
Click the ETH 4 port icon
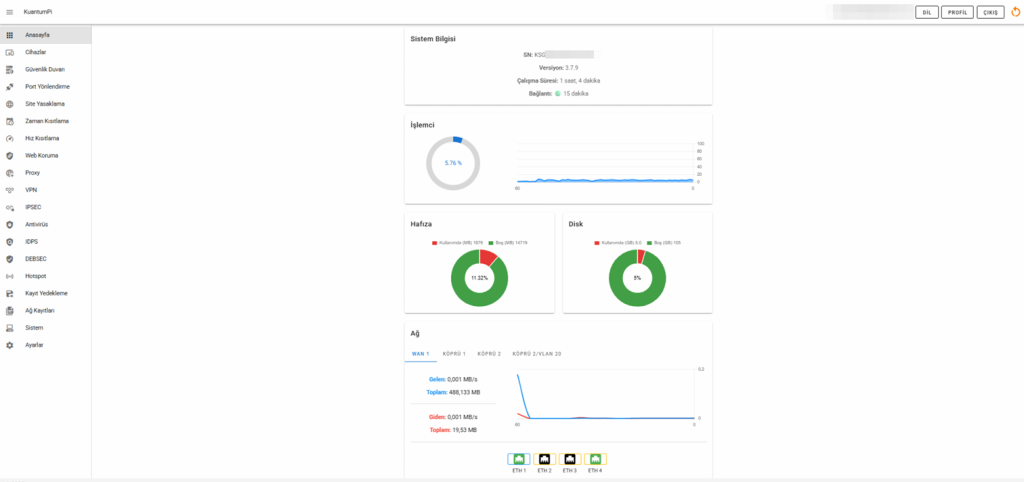point(596,459)
